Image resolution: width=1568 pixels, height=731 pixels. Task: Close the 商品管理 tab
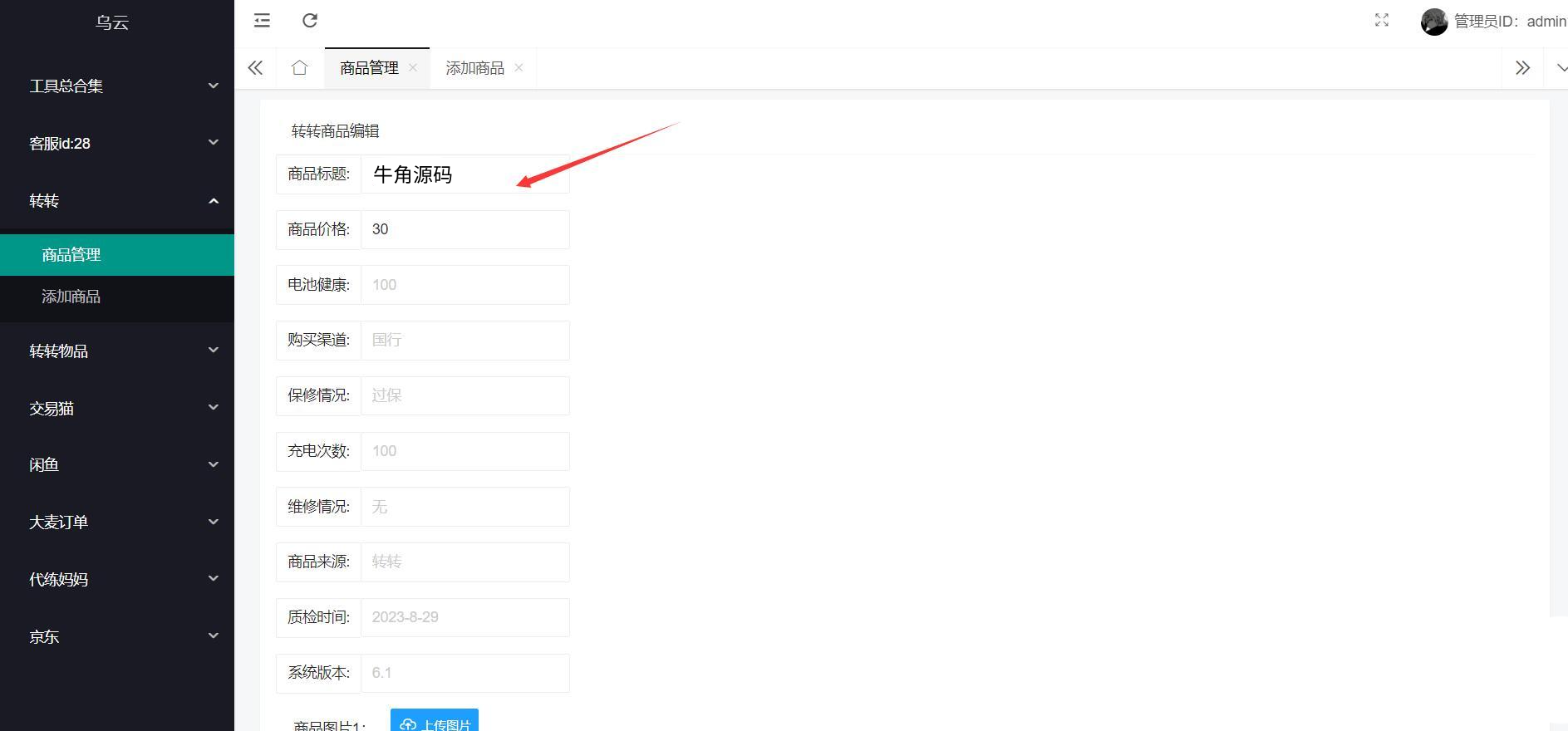tap(413, 68)
